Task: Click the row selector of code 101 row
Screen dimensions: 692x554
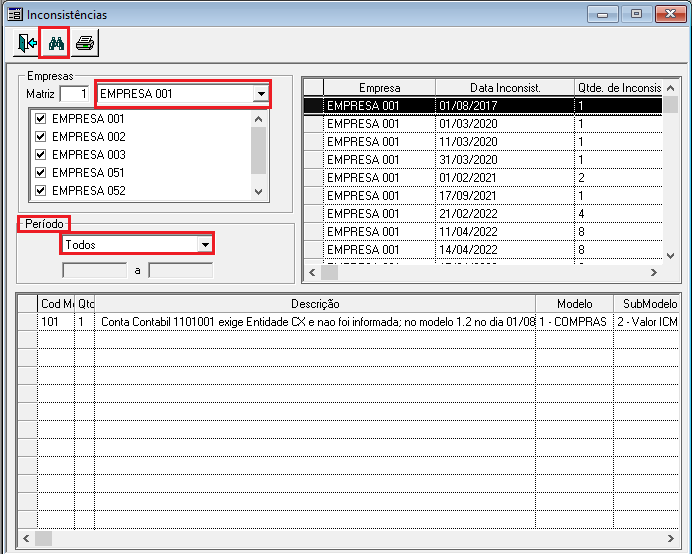Action: 28,322
